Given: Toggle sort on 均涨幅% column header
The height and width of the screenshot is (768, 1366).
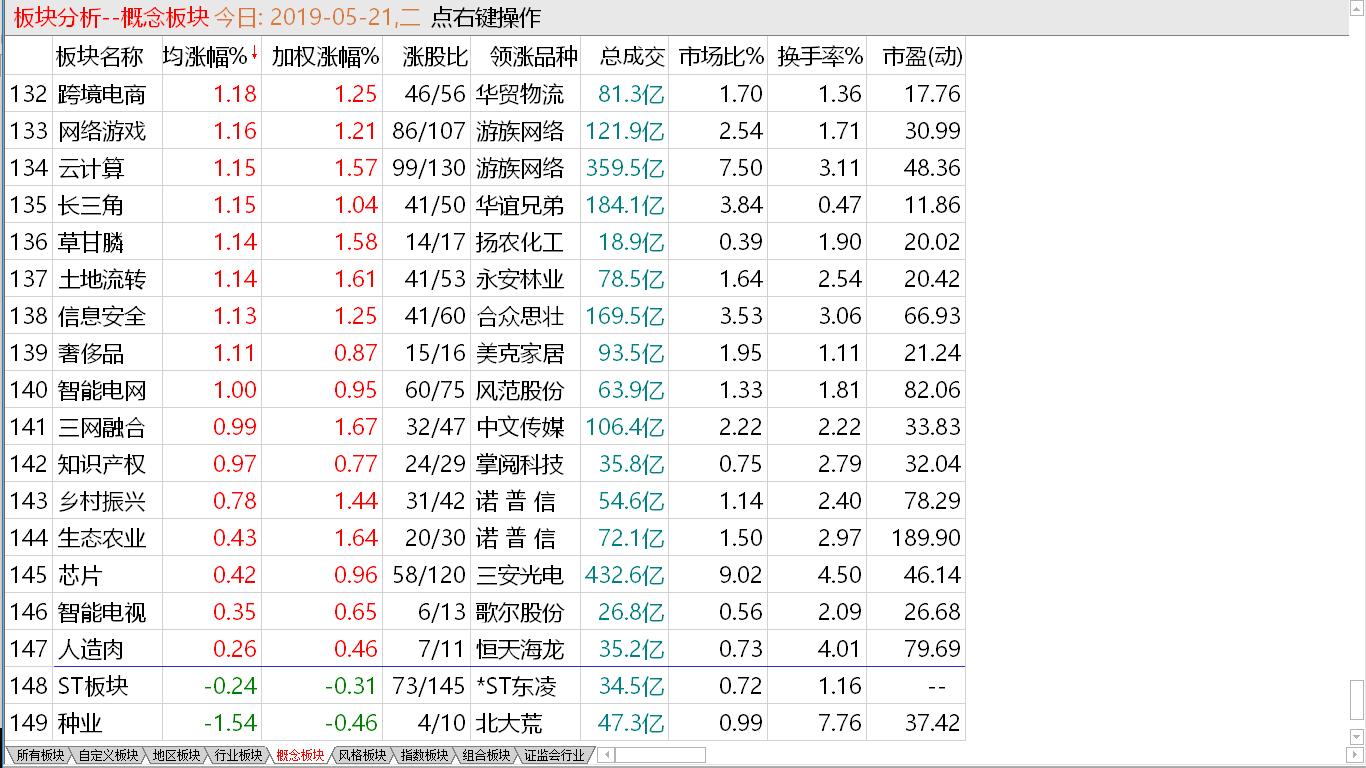Looking at the screenshot, I should pos(210,57).
